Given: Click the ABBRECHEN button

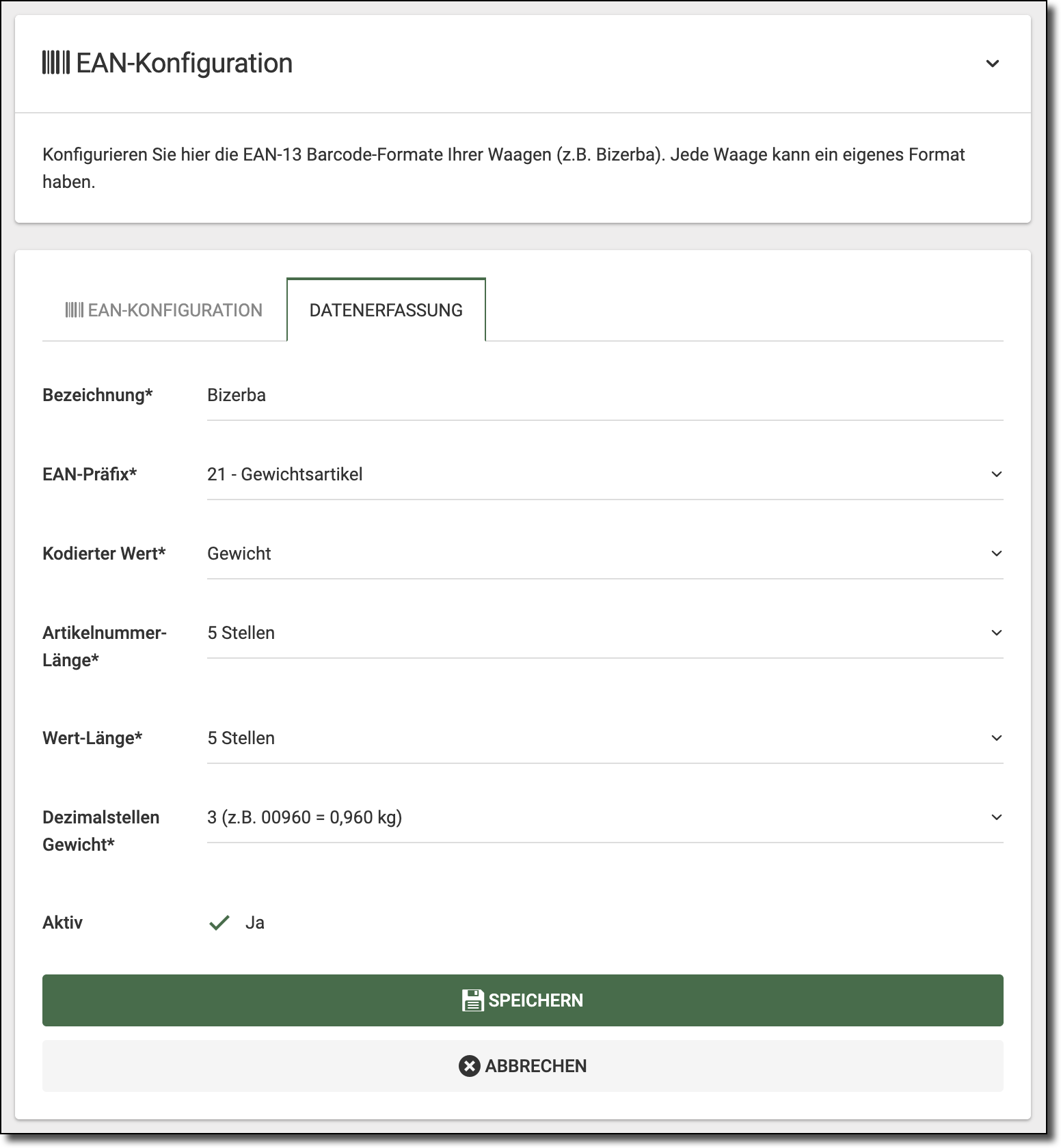Looking at the screenshot, I should (522, 1066).
